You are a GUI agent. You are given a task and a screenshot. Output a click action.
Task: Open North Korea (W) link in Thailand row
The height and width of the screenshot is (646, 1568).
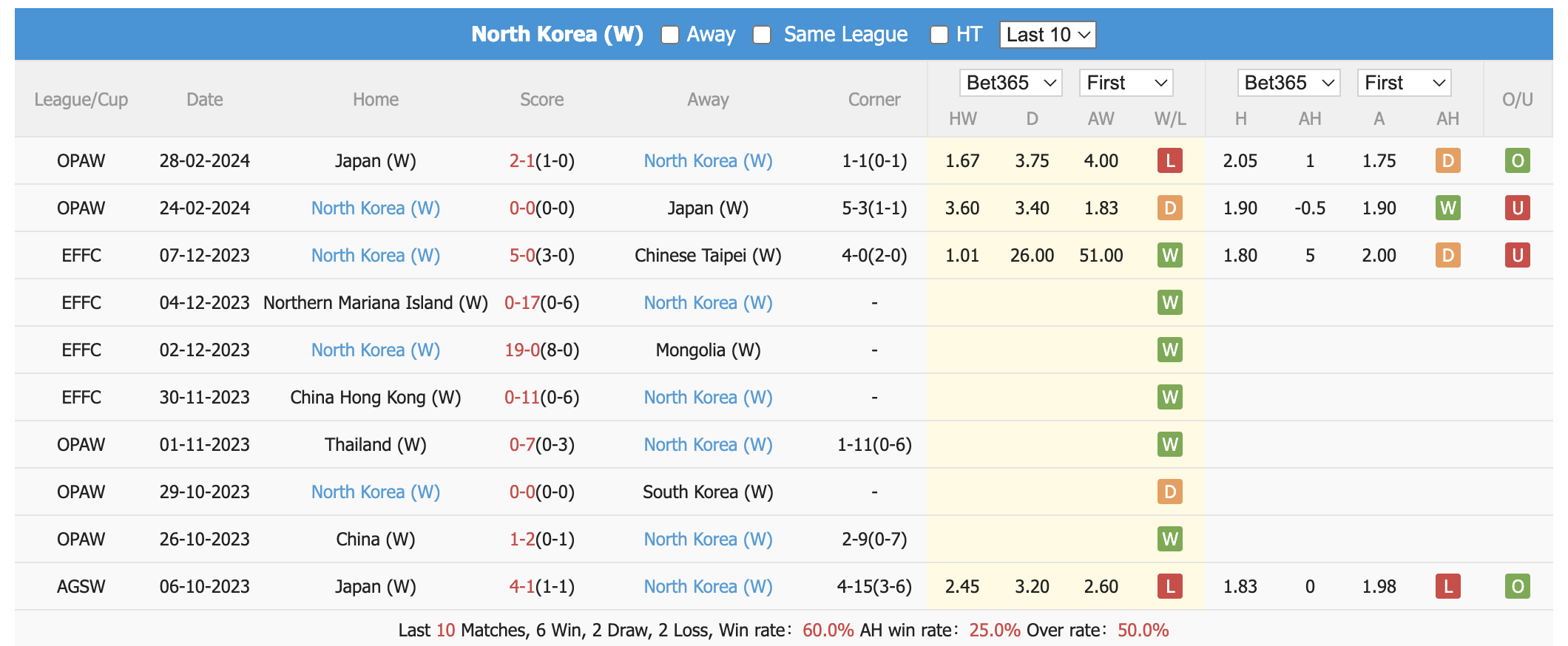pyautogui.click(x=708, y=444)
